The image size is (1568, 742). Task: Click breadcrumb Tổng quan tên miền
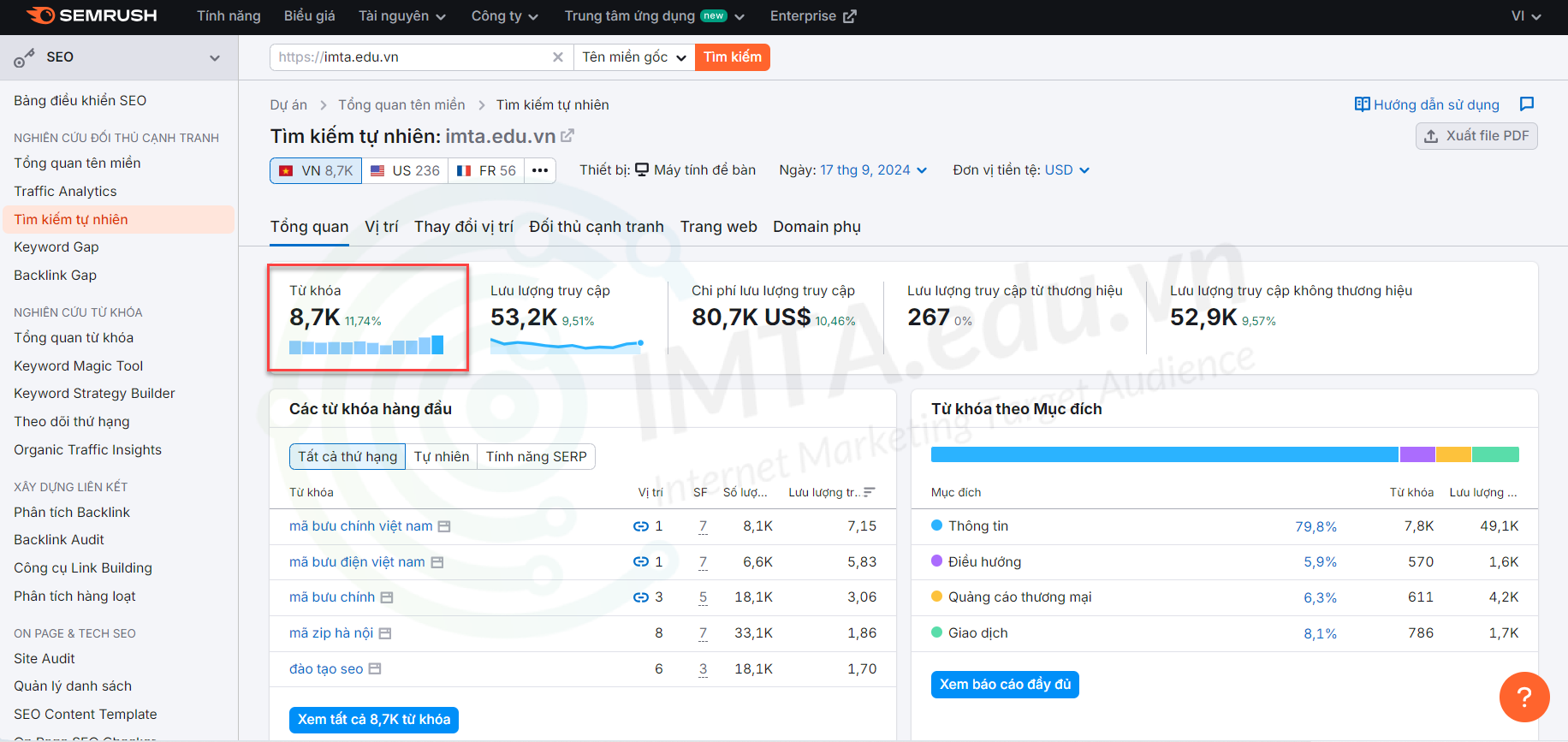(401, 104)
